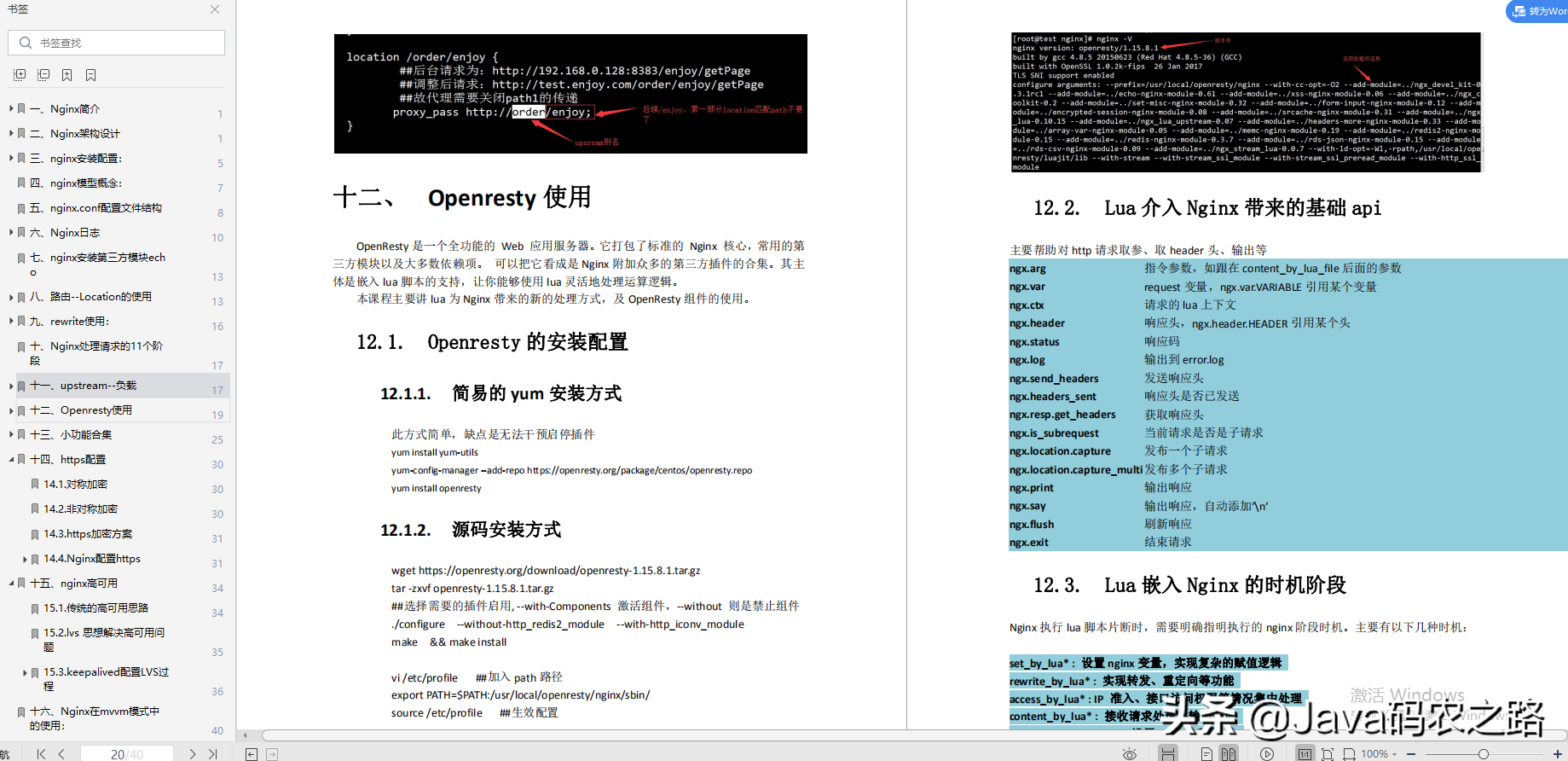Open bookmark 14.1.对称加密
1568x761 pixels.
pyautogui.click(x=76, y=484)
